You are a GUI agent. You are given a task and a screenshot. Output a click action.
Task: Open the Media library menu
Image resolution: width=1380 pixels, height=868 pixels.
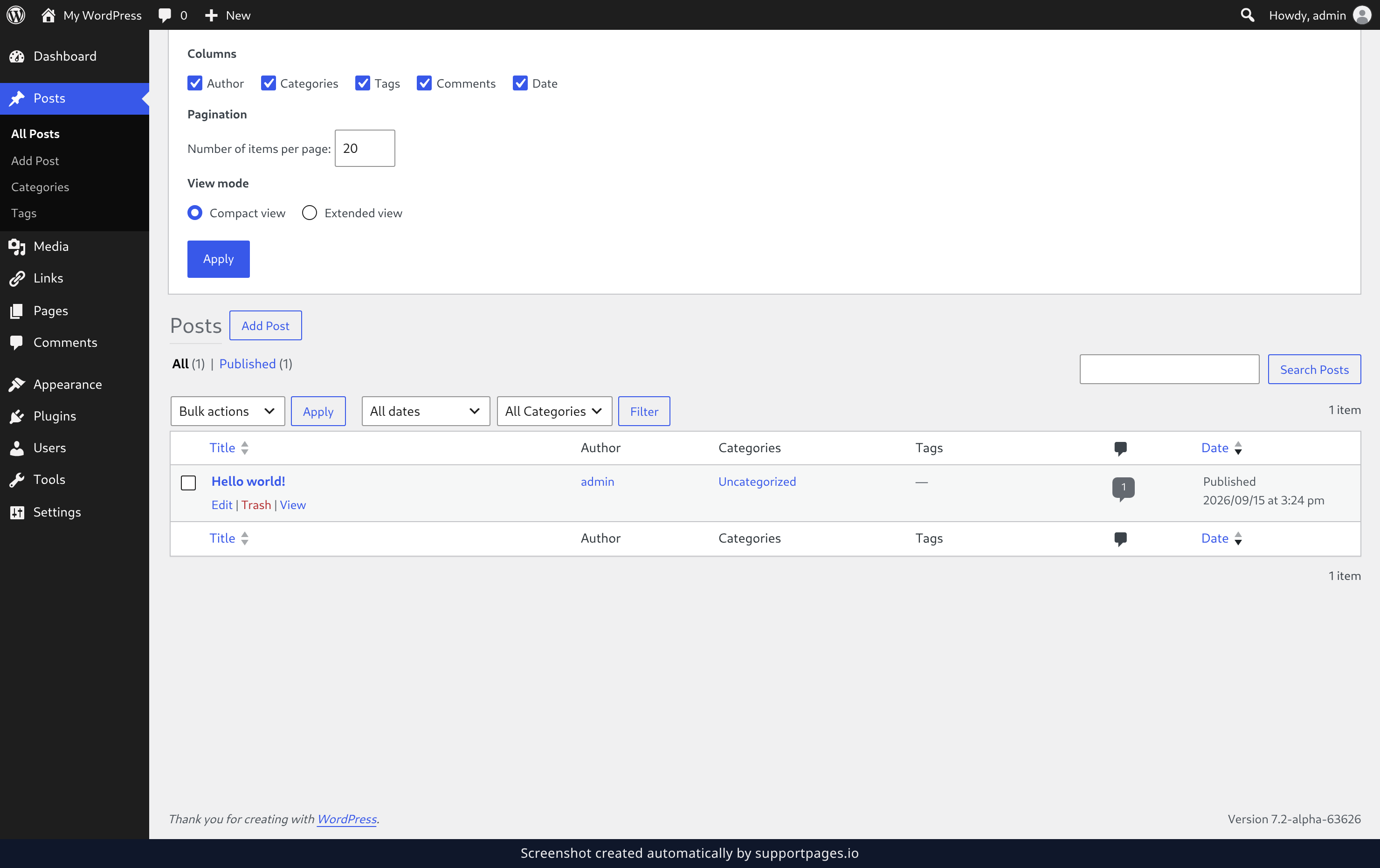(75, 246)
